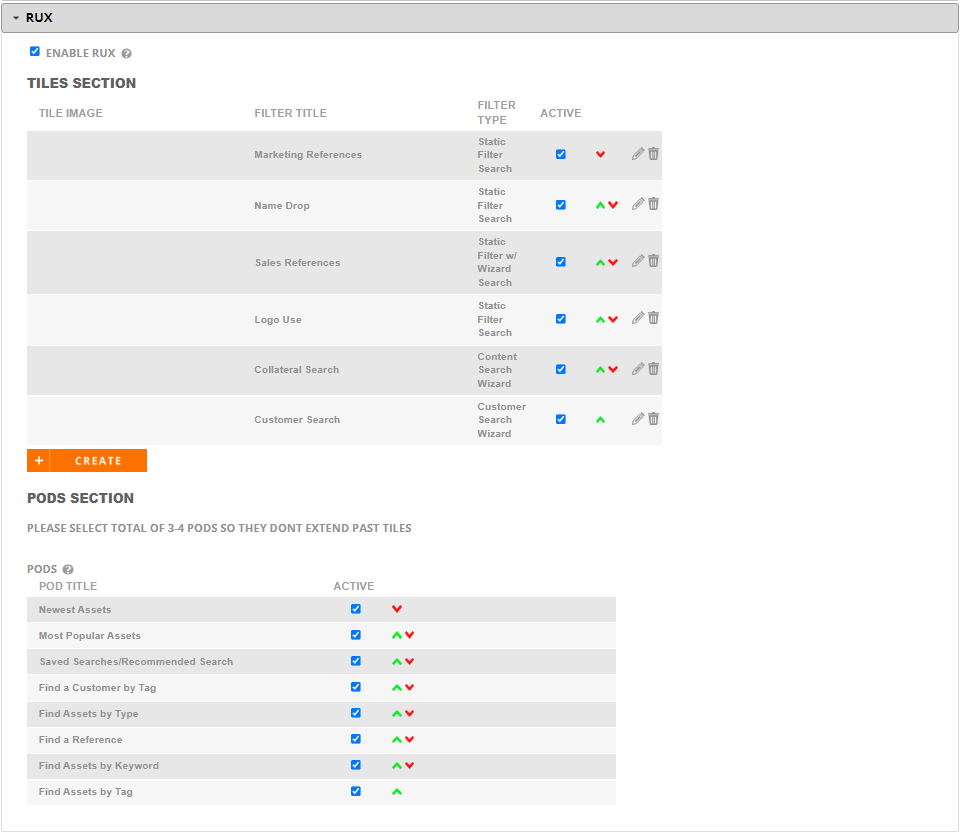Open help icon next to Pods label
Viewport: 962px width, 836px height.
pos(68,569)
